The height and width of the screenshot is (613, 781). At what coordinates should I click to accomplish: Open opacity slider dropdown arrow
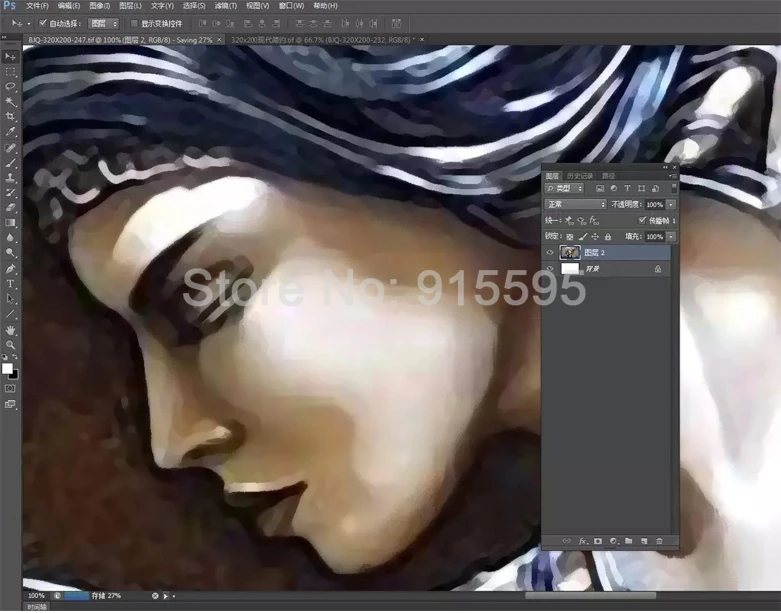point(671,205)
